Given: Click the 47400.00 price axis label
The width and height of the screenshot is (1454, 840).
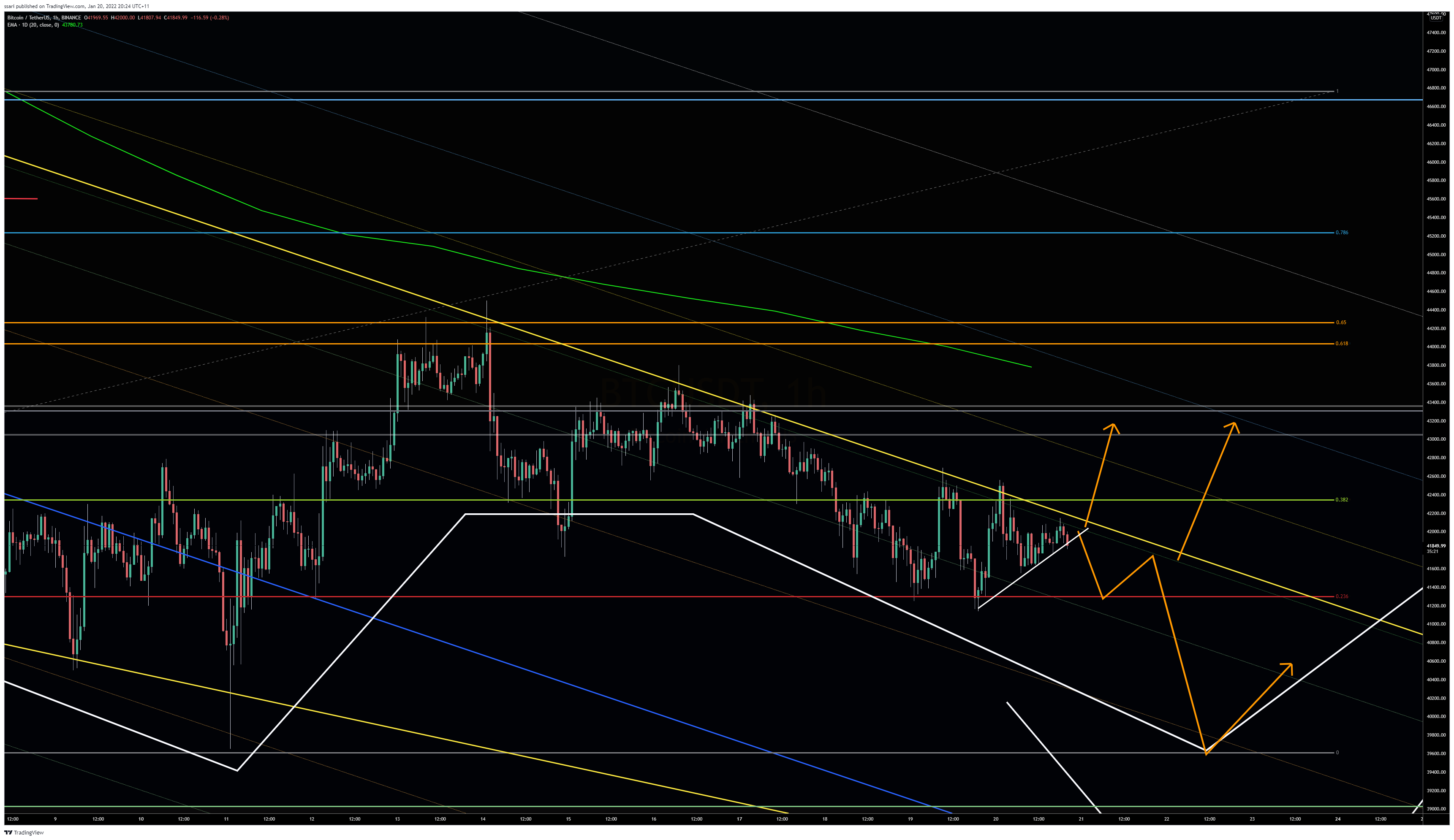Looking at the screenshot, I should click(x=1436, y=33).
